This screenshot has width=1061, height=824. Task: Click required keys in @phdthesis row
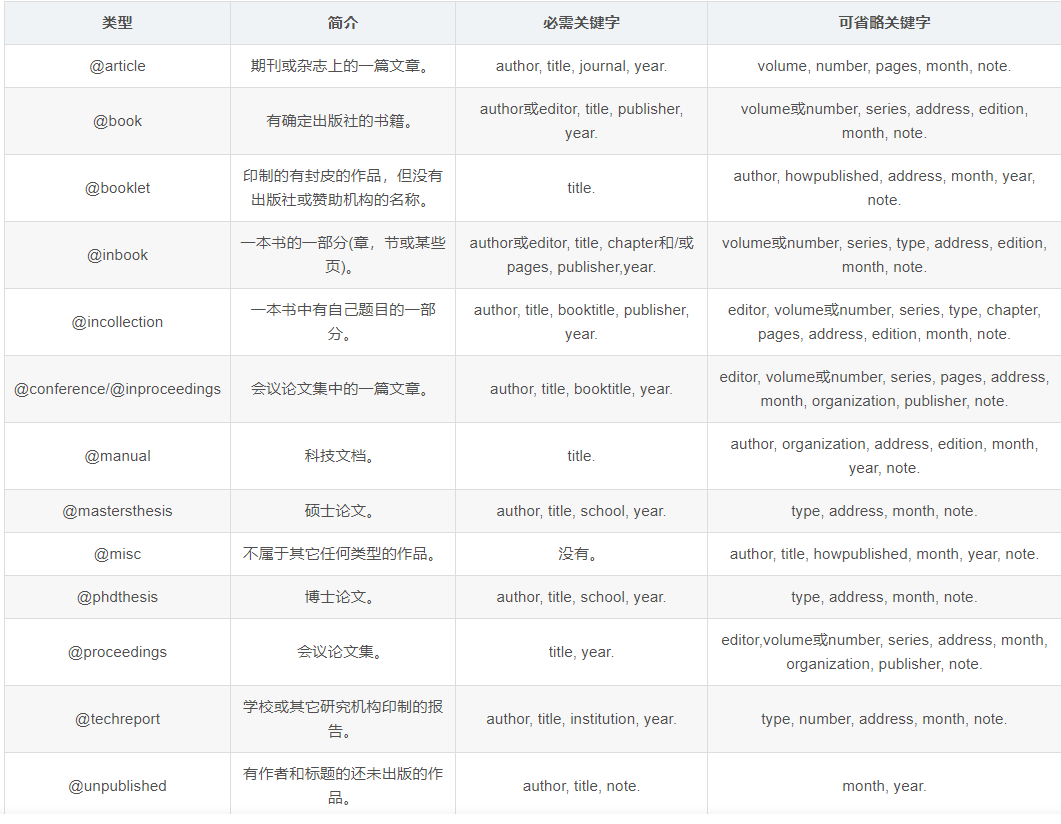tap(581, 597)
